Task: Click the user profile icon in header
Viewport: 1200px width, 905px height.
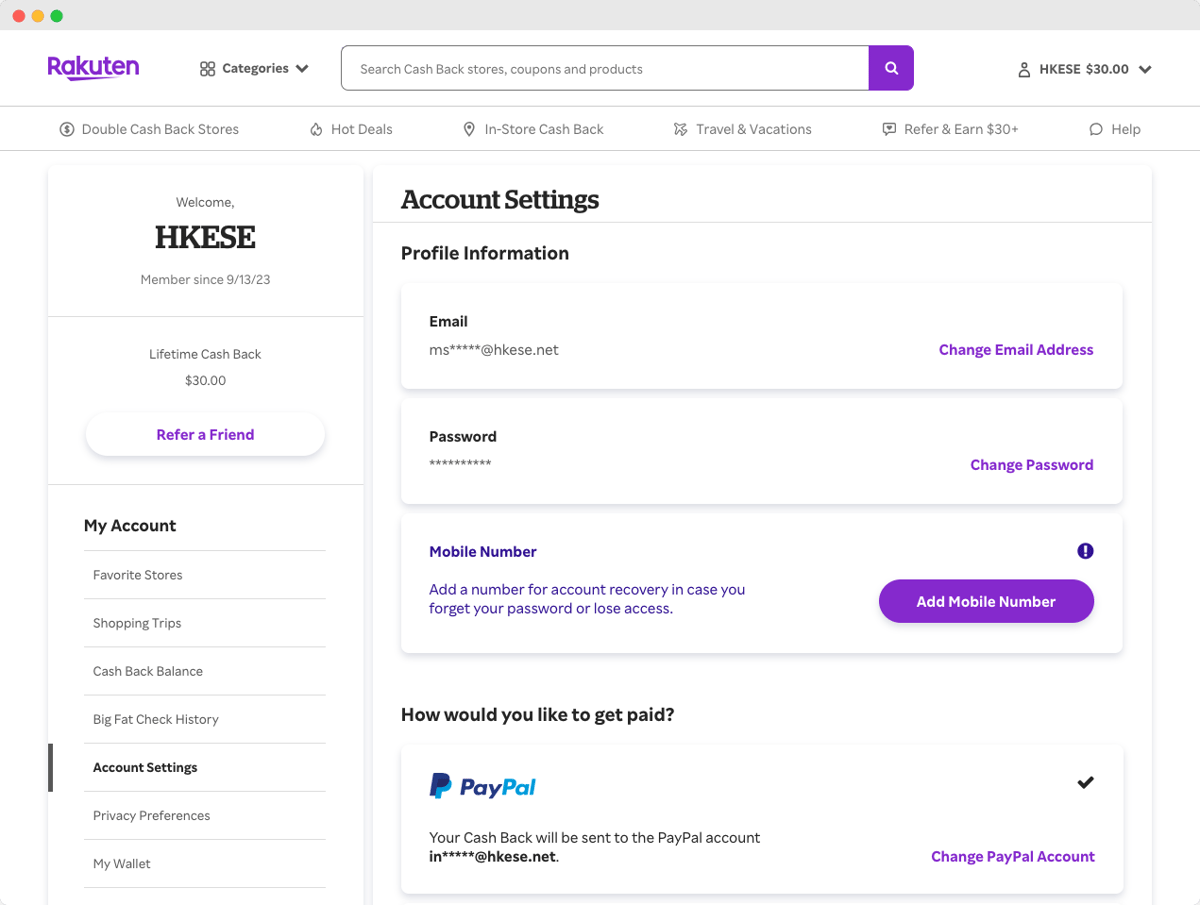Action: point(1024,70)
